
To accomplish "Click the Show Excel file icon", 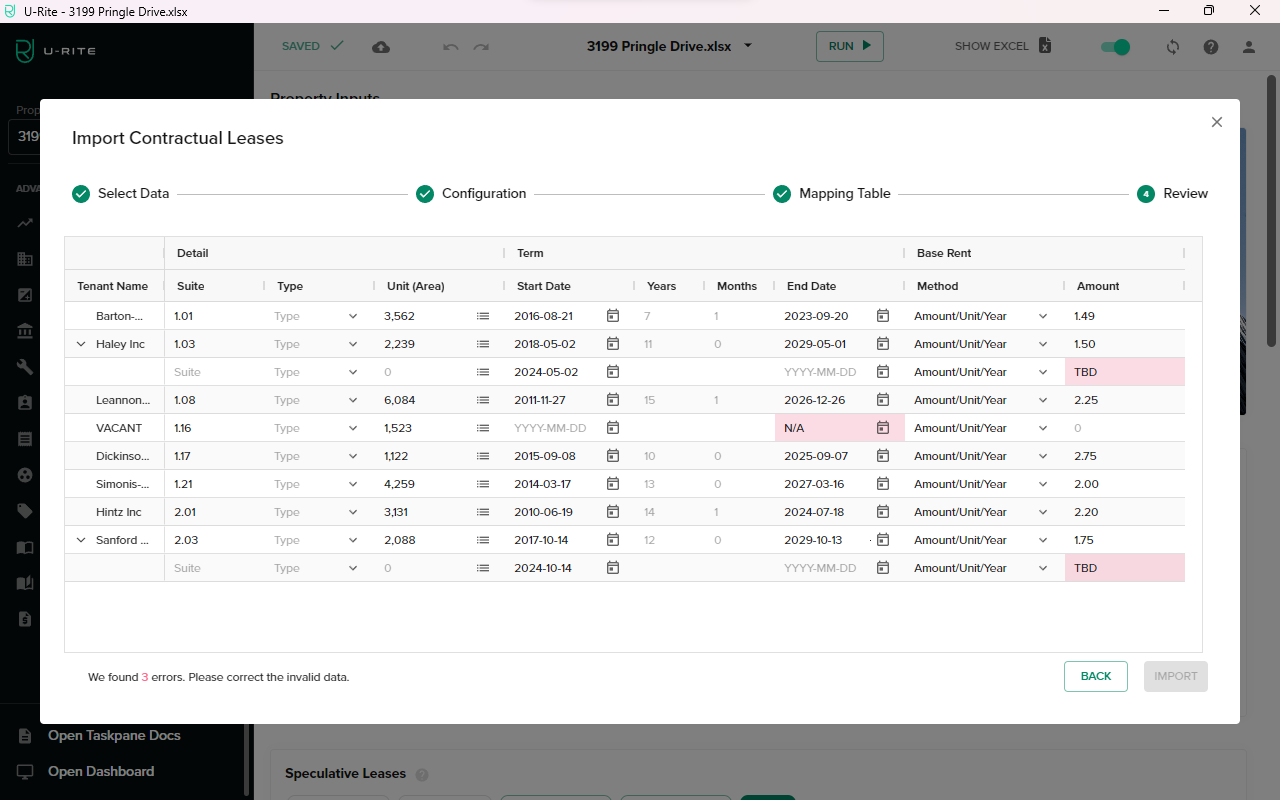I will 1045,46.
